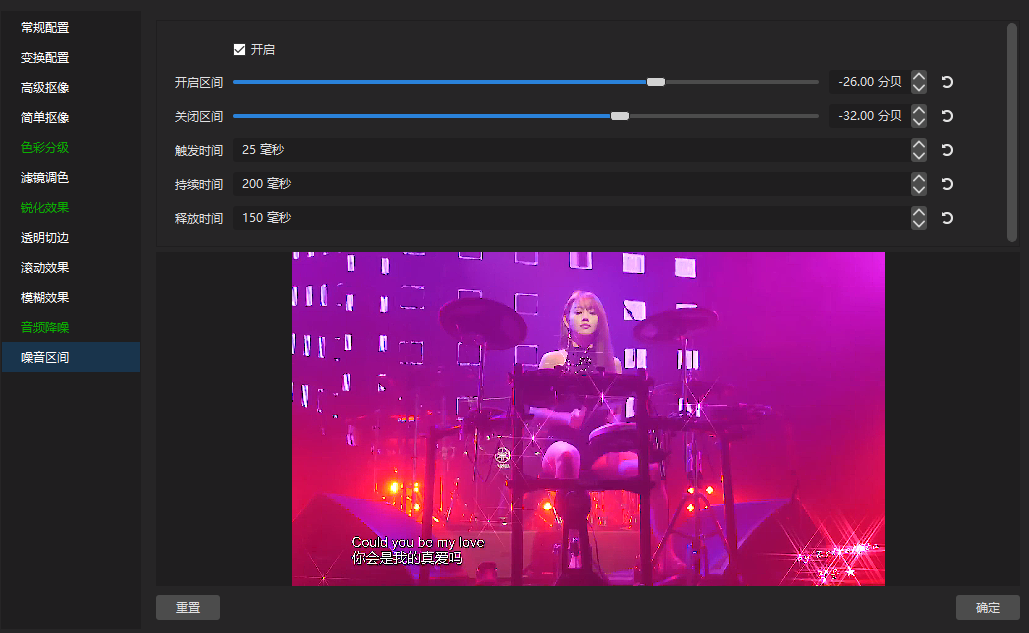Lower 释放时间 with the down arrow
1029x633 pixels.
point(919,224)
